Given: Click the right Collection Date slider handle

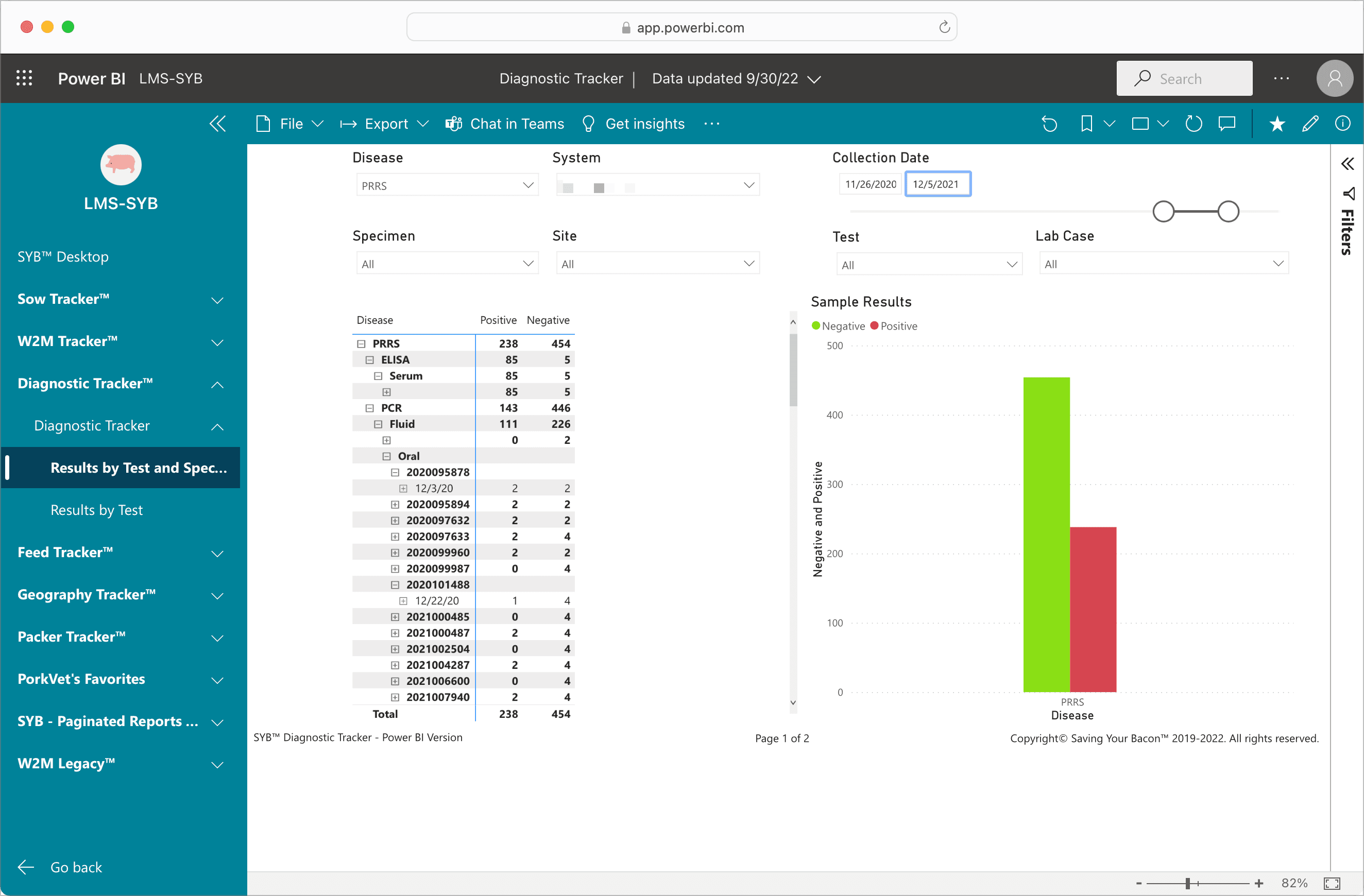Looking at the screenshot, I should pos(1228,212).
